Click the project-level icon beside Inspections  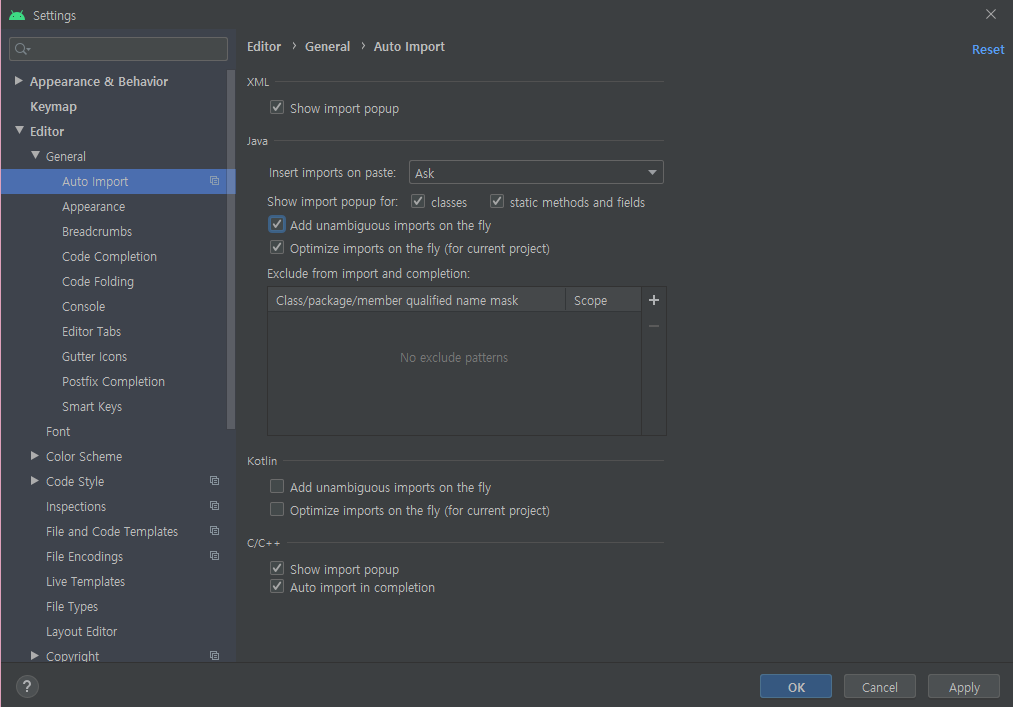pos(214,506)
